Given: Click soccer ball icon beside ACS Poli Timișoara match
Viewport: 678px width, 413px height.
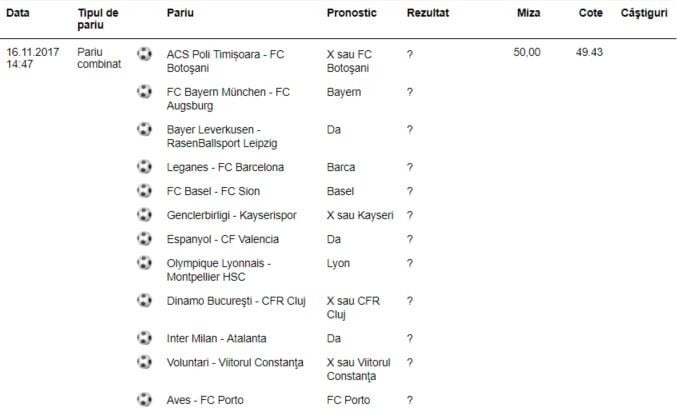Looking at the screenshot, I should 145,53.
